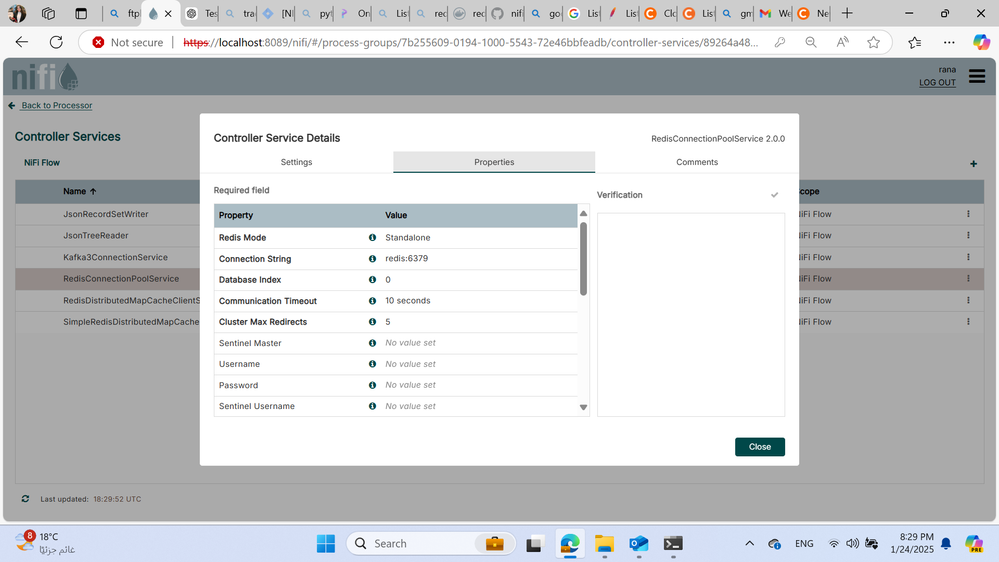Open the clock showing 8:29 PM

click(x=912, y=543)
